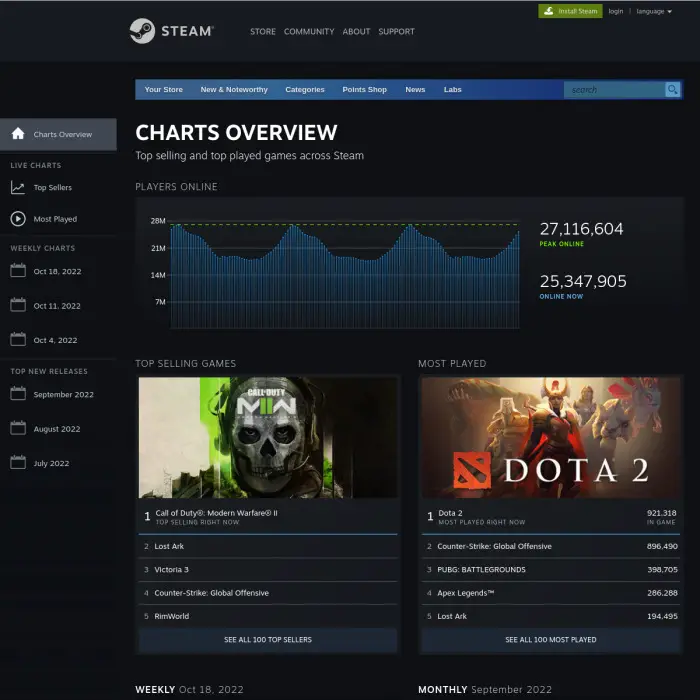
Task: Open the Labs tab
Action: tap(452, 89)
